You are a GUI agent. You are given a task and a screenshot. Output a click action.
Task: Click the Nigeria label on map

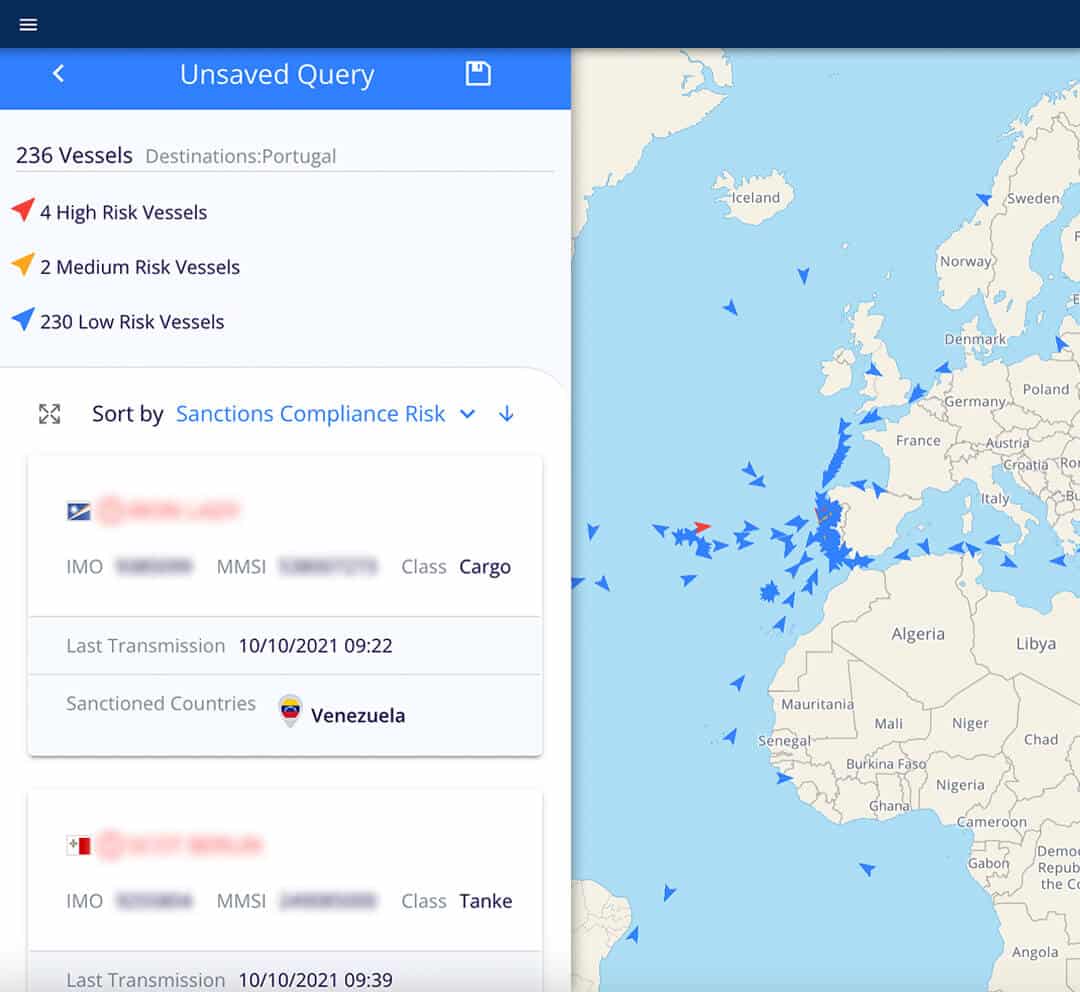(x=960, y=785)
